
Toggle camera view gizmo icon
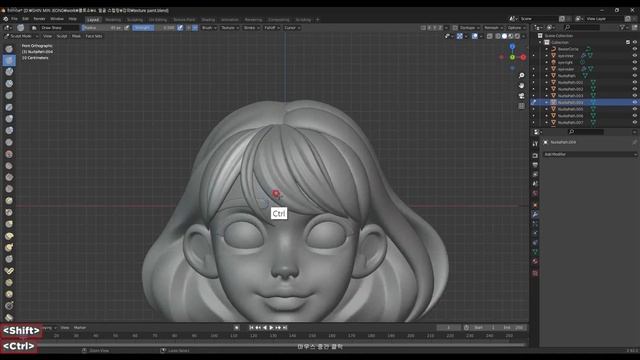[521, 96]
